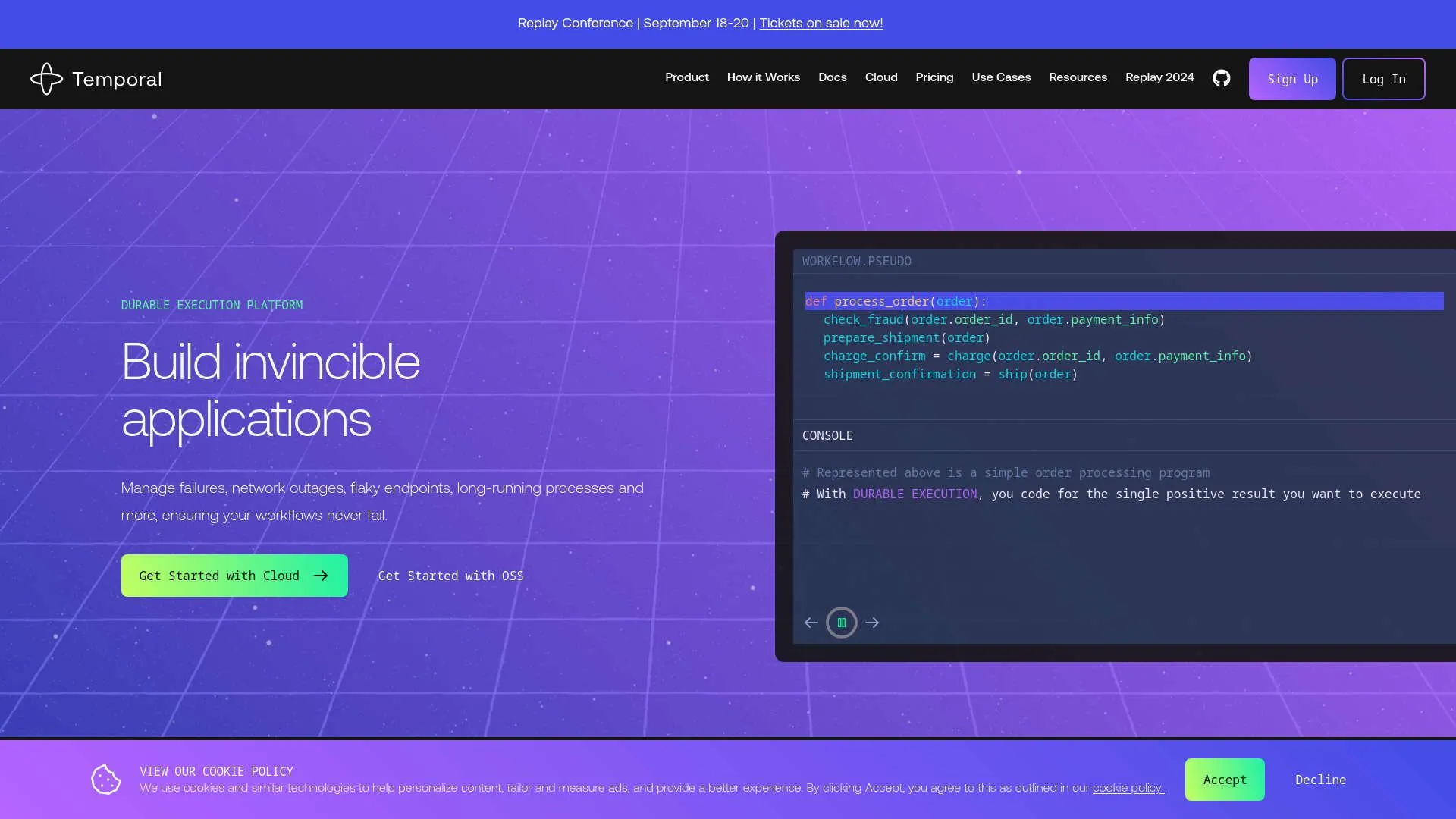Open the Cloud nav item

tap(881, 77)
